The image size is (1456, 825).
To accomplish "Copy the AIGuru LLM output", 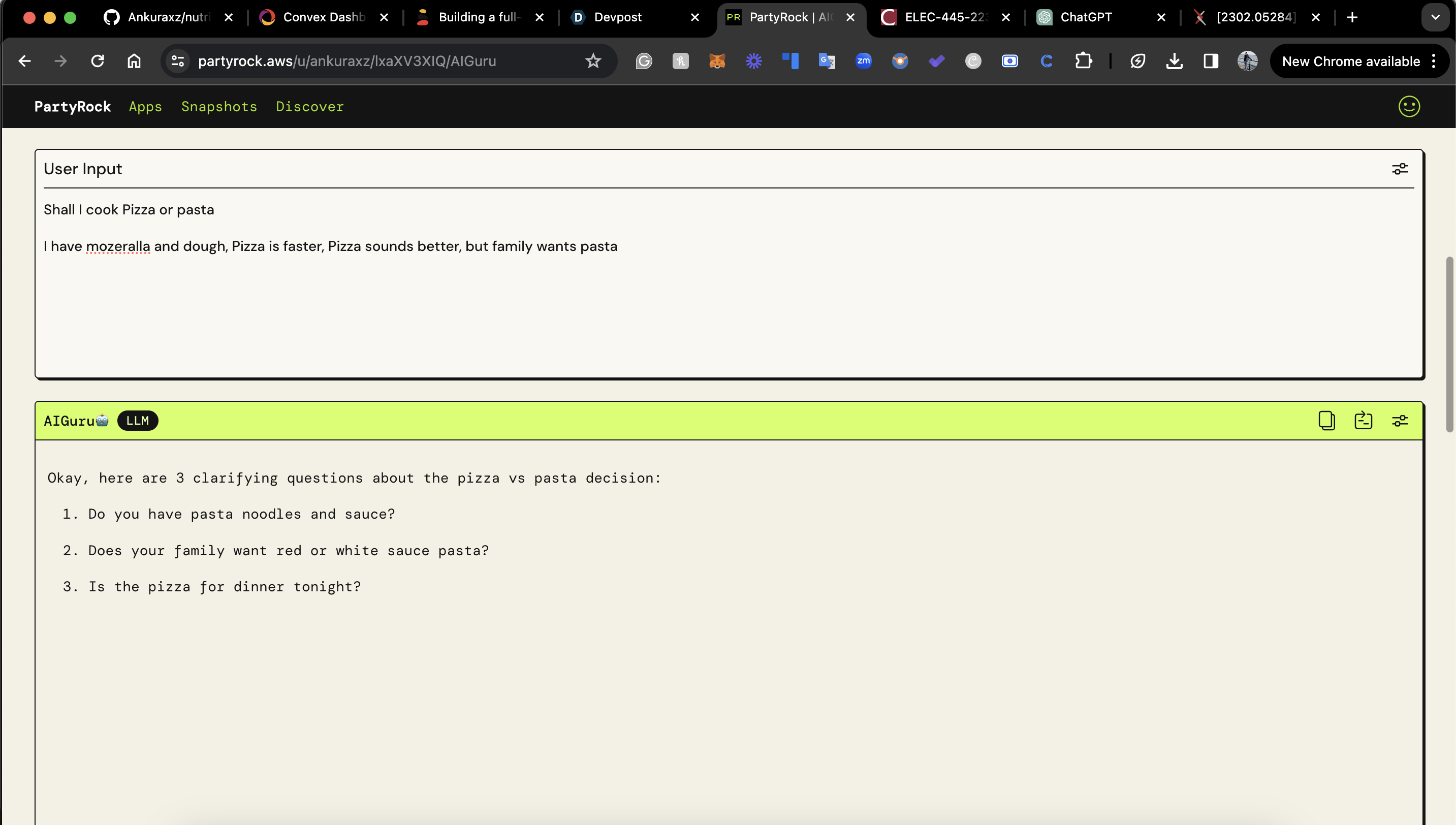I will pyautogui.click(x=1326, y=421).
